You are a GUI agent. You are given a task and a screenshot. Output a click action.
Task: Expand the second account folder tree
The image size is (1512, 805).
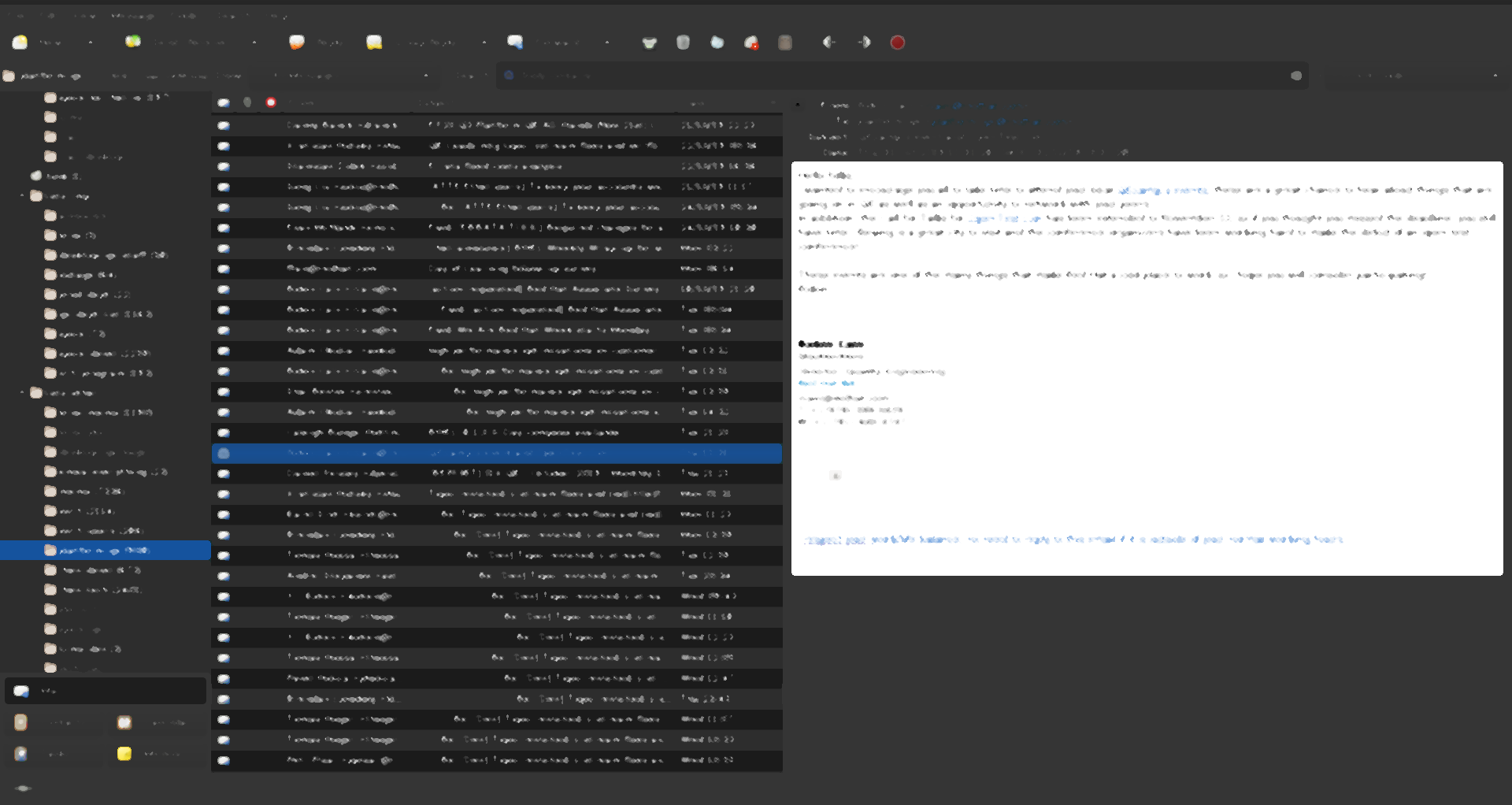click(22, 392)
